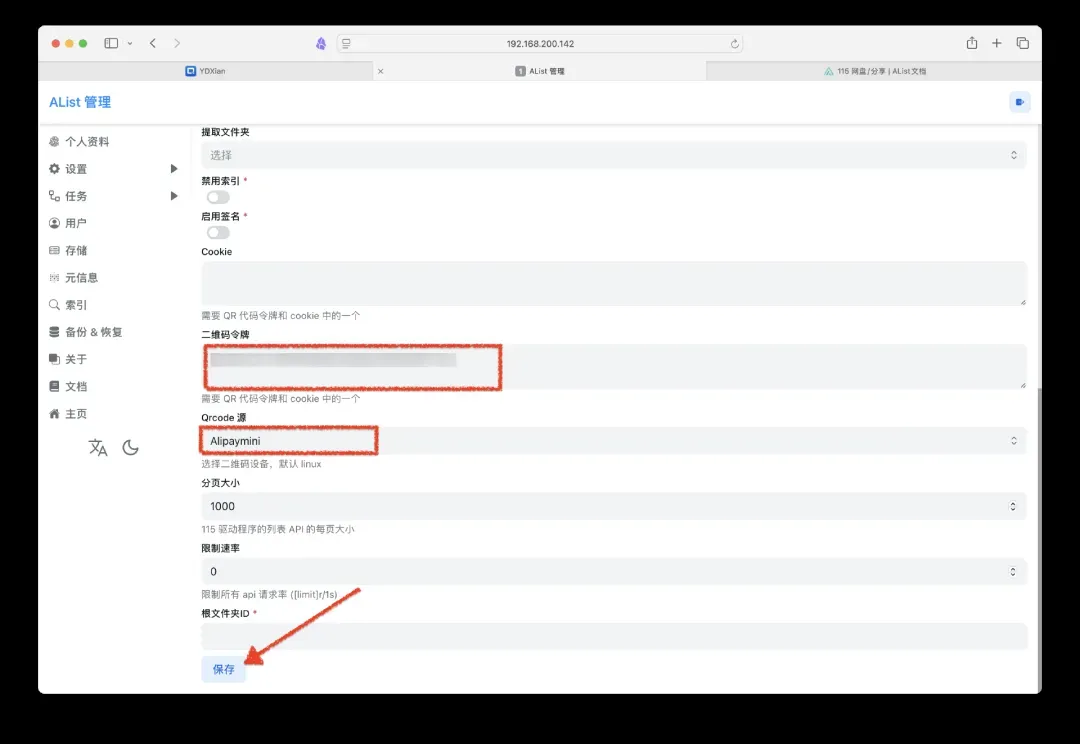Open the Qrcode 源 Alipaymini dropdown
1080x744 pixels.
tap(614, 441)
